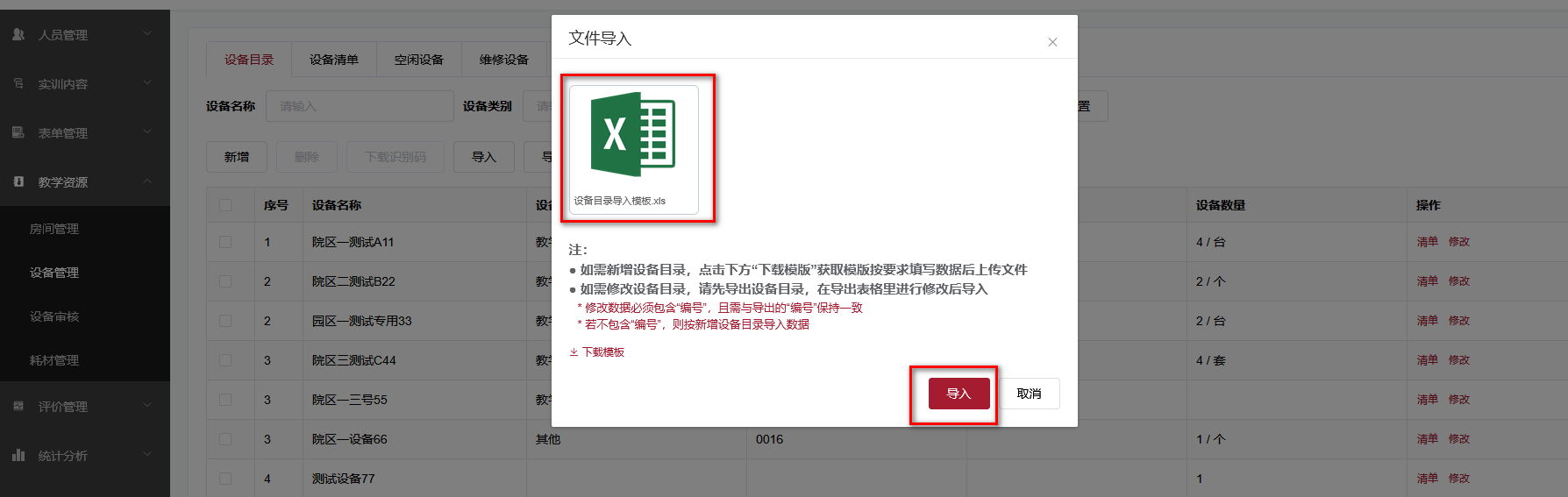Click the 统计分析 bar chart icon
This screenshot has width=1568, height=497.
point(18,455)
